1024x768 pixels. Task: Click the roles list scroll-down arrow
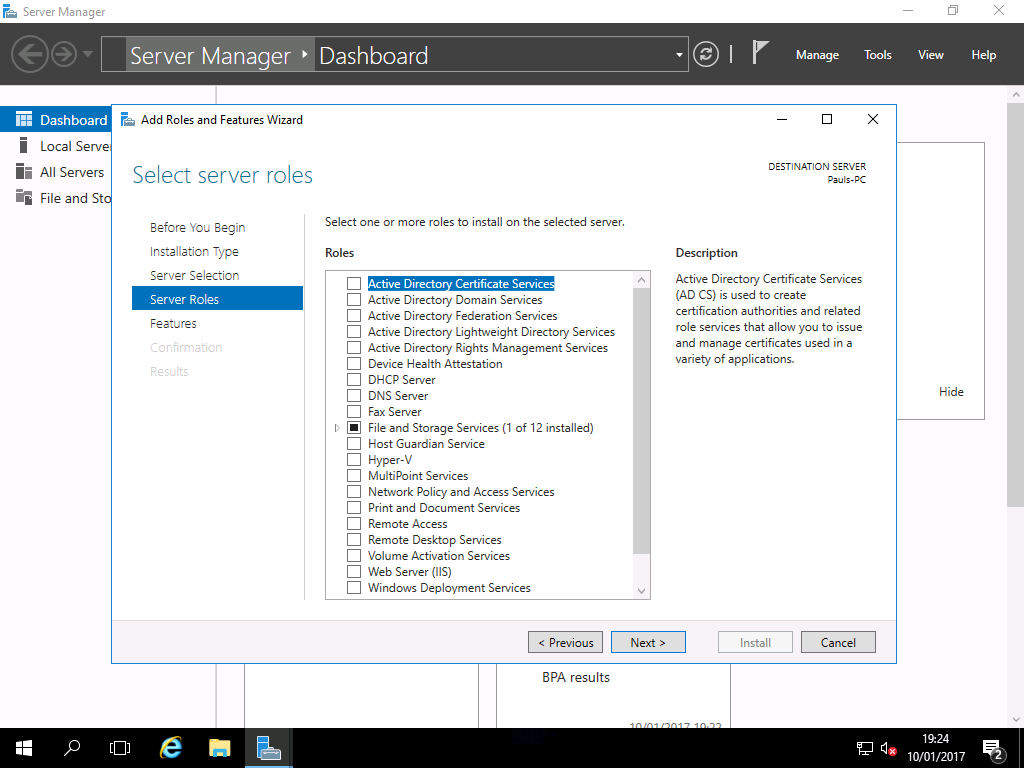641,590
